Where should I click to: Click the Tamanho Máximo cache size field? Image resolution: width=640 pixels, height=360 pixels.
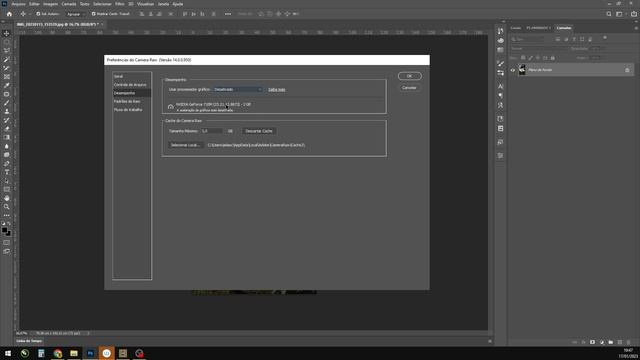coord(211,131)
